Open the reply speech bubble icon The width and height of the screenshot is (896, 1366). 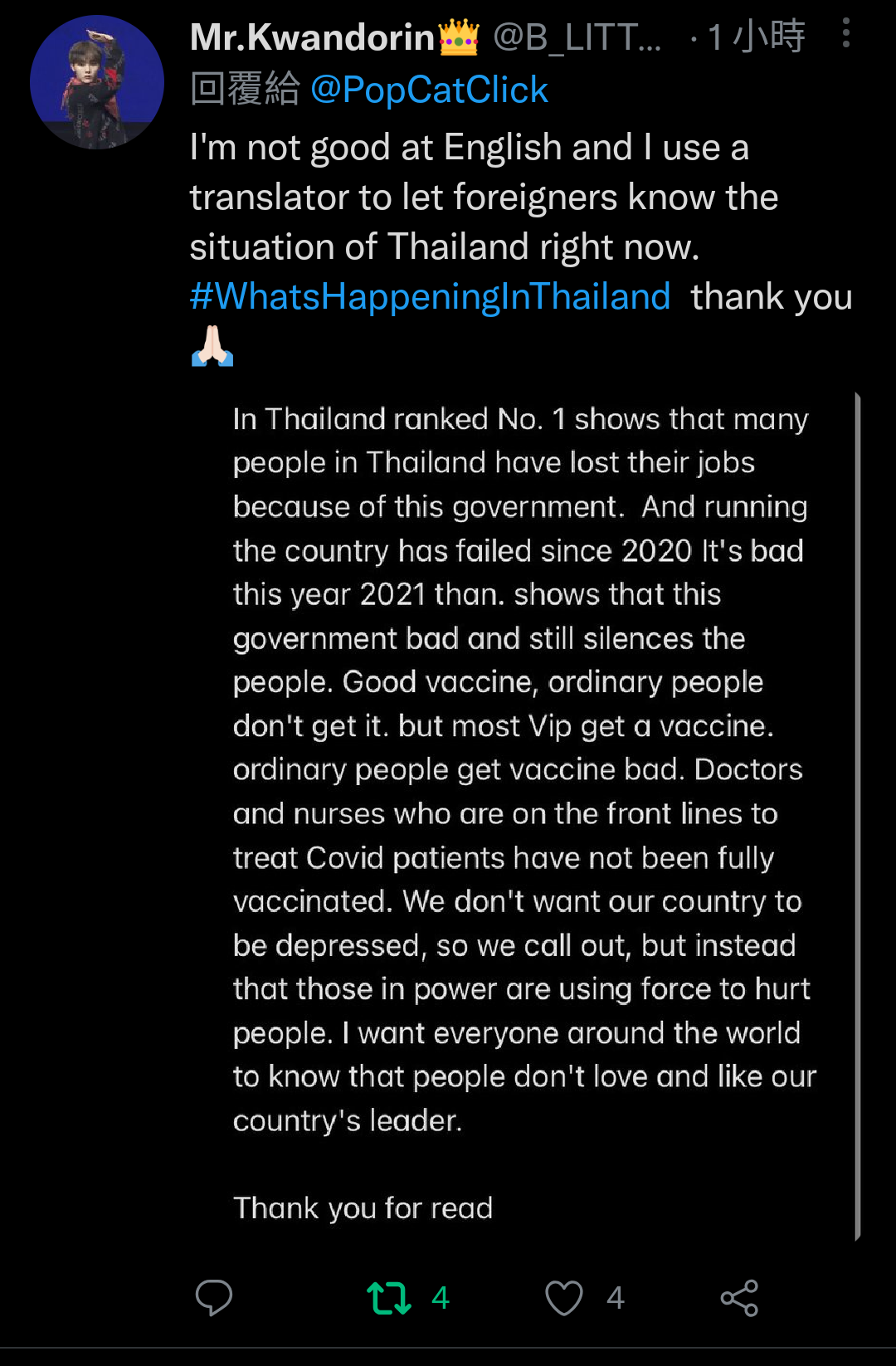point(213,1297)
